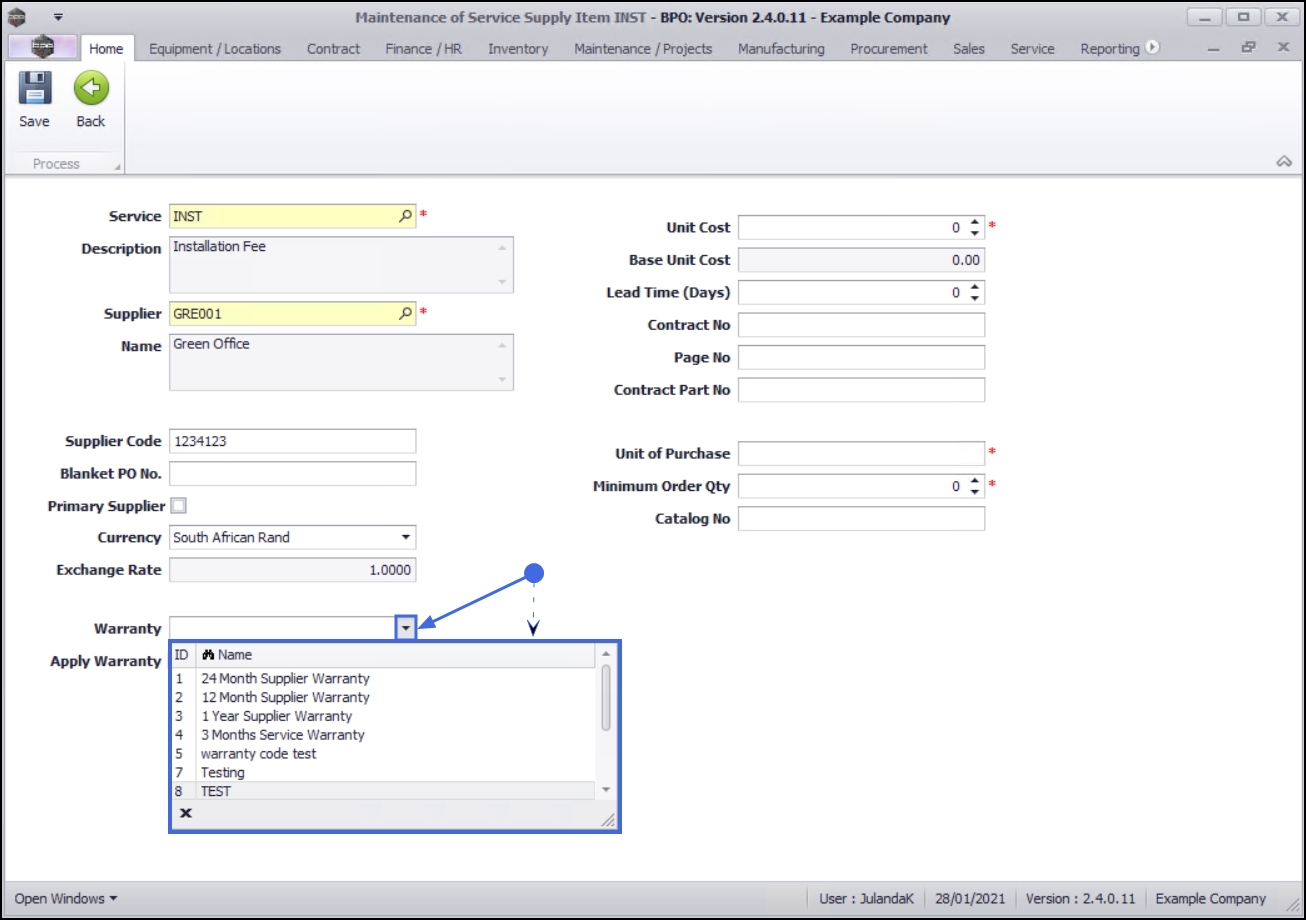Collapse the ribbon with the chevron
This screenshot has height=920, width=1306.
[x=1285, y=162]
